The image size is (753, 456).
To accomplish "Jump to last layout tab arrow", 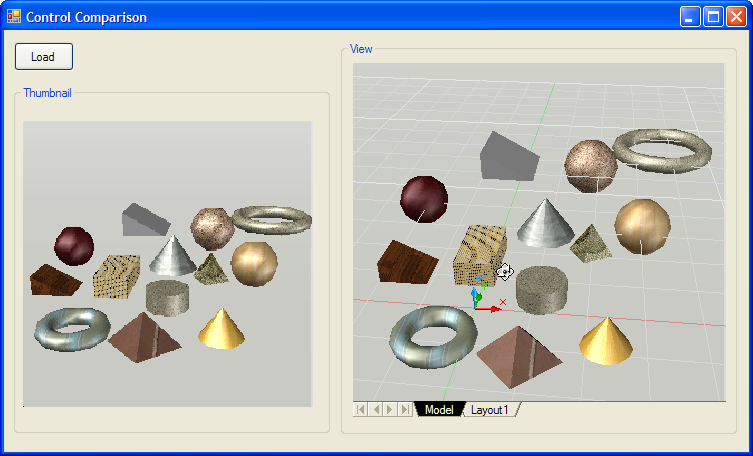I will click(x=405, y=410).
